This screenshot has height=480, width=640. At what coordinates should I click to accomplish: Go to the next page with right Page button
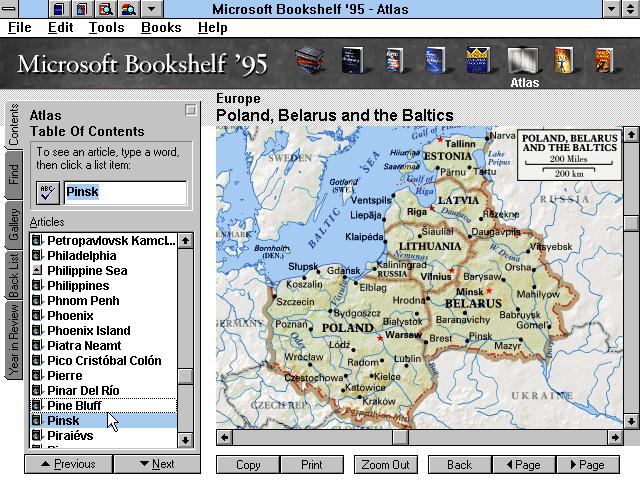(x=588, y=465)
